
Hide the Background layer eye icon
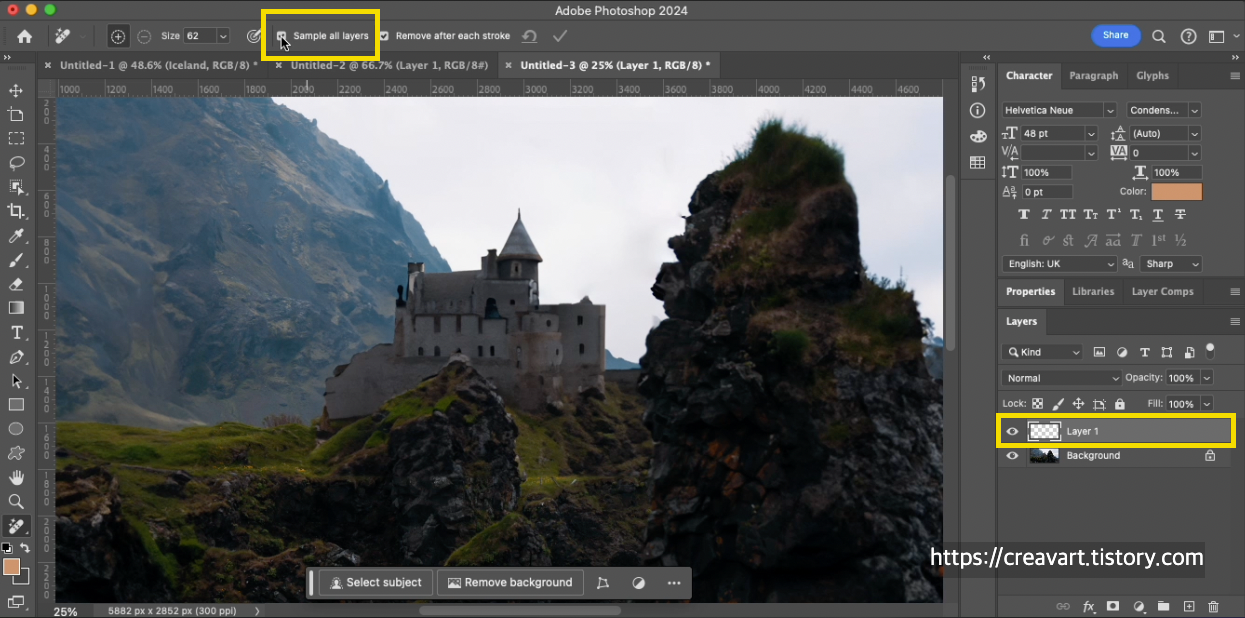(1012, 456)
